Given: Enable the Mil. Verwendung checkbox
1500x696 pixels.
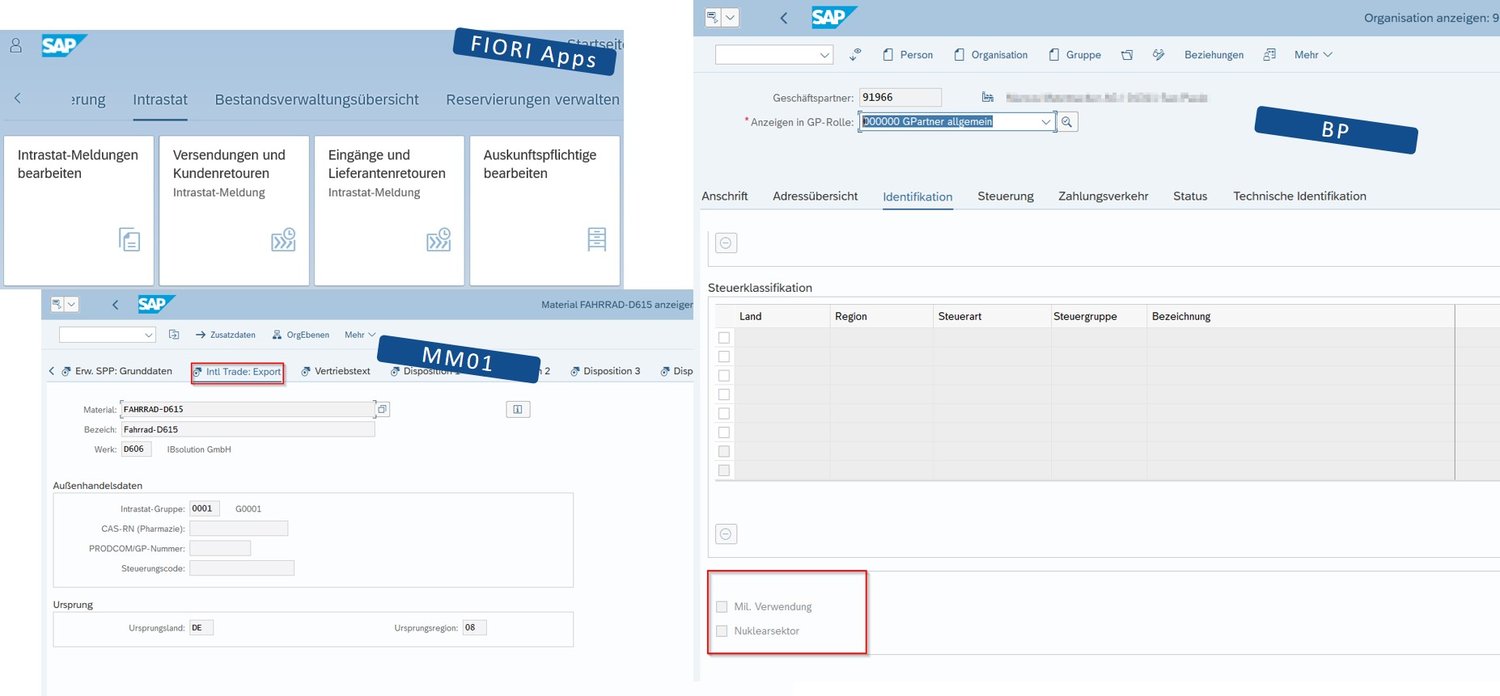Looking at the screenshot, I should [x=722, y=606].
